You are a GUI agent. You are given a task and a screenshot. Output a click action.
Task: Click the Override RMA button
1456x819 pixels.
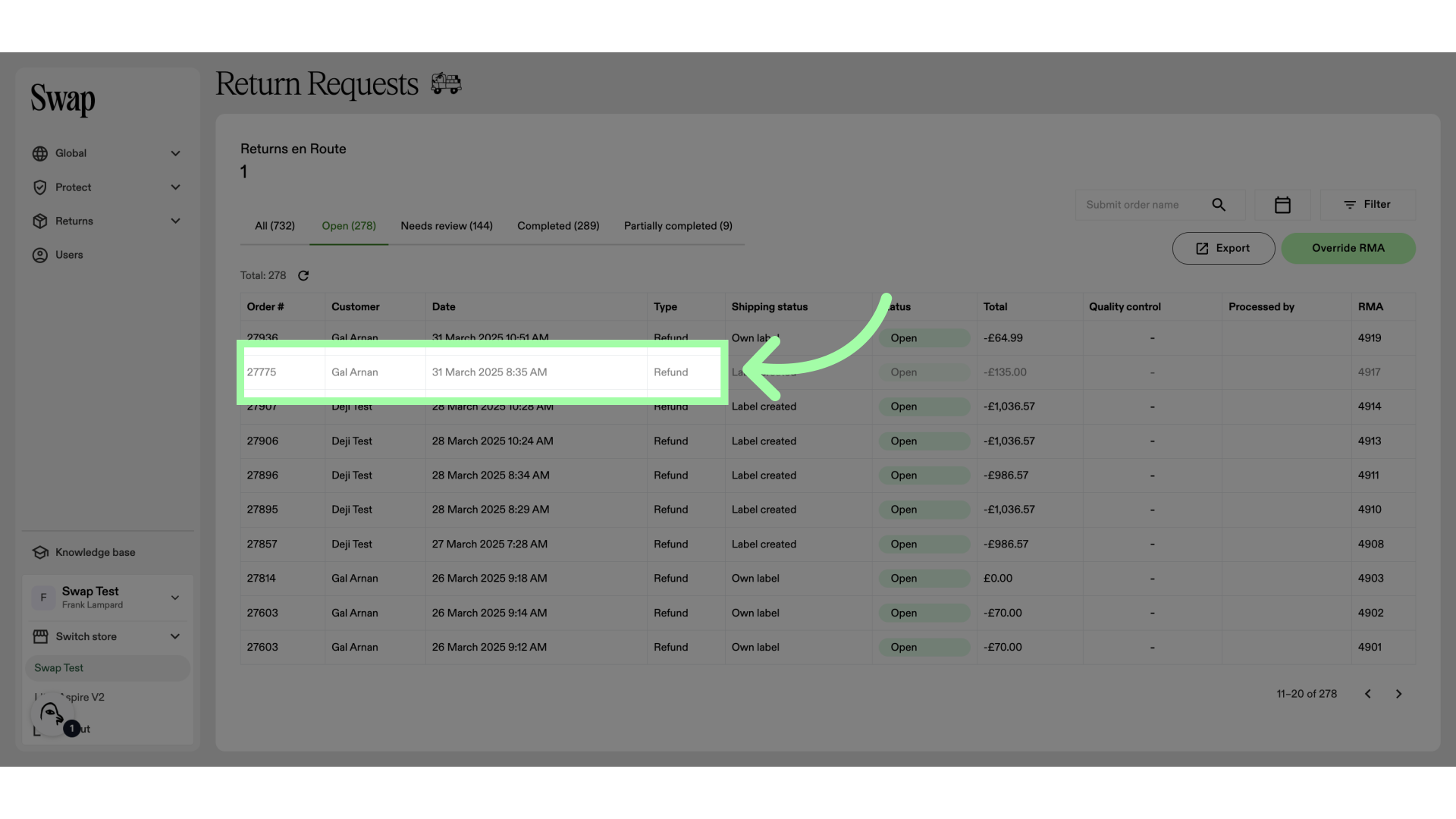pos(1348,249)
